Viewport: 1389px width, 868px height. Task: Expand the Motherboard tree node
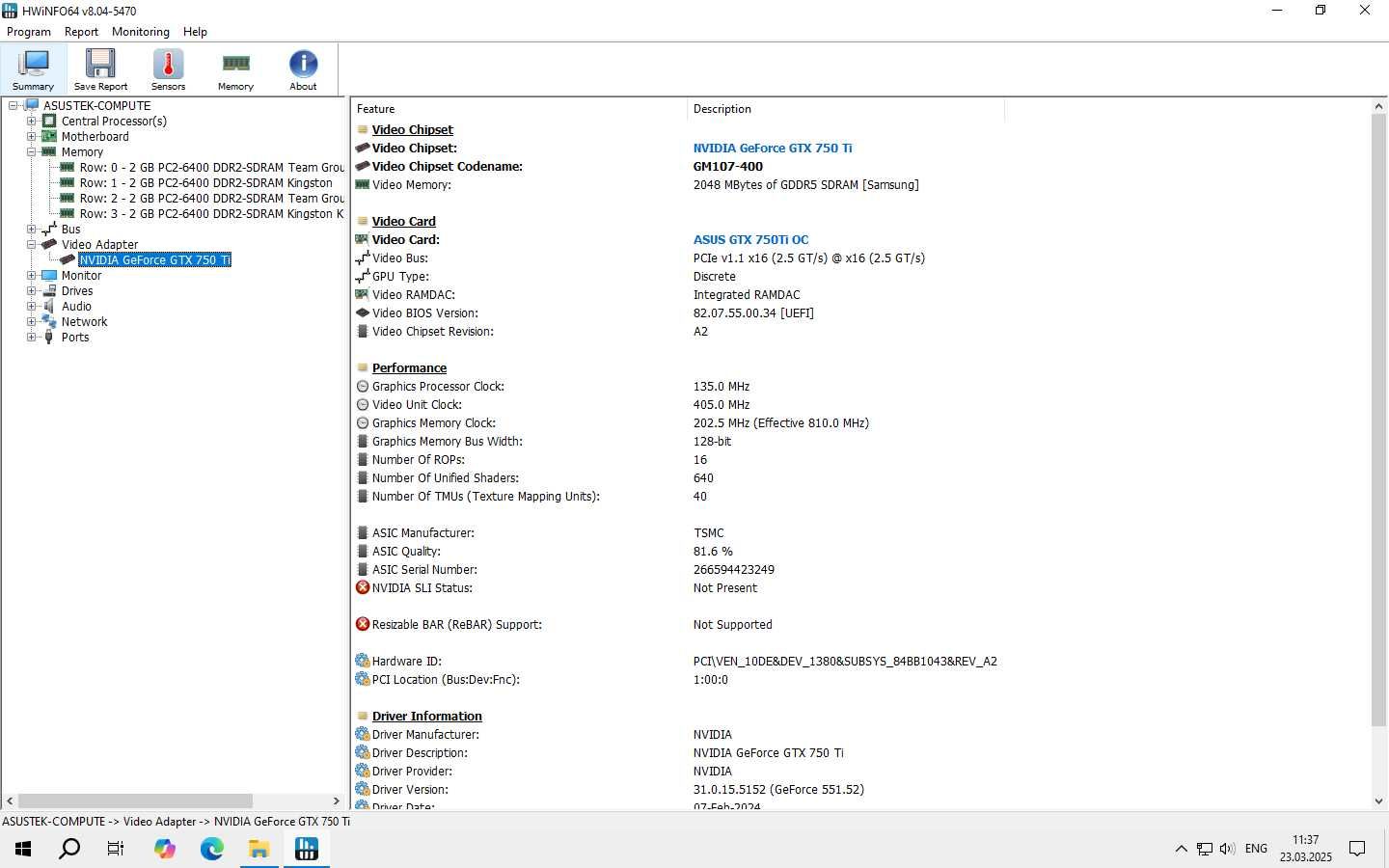tap(31, 137)
